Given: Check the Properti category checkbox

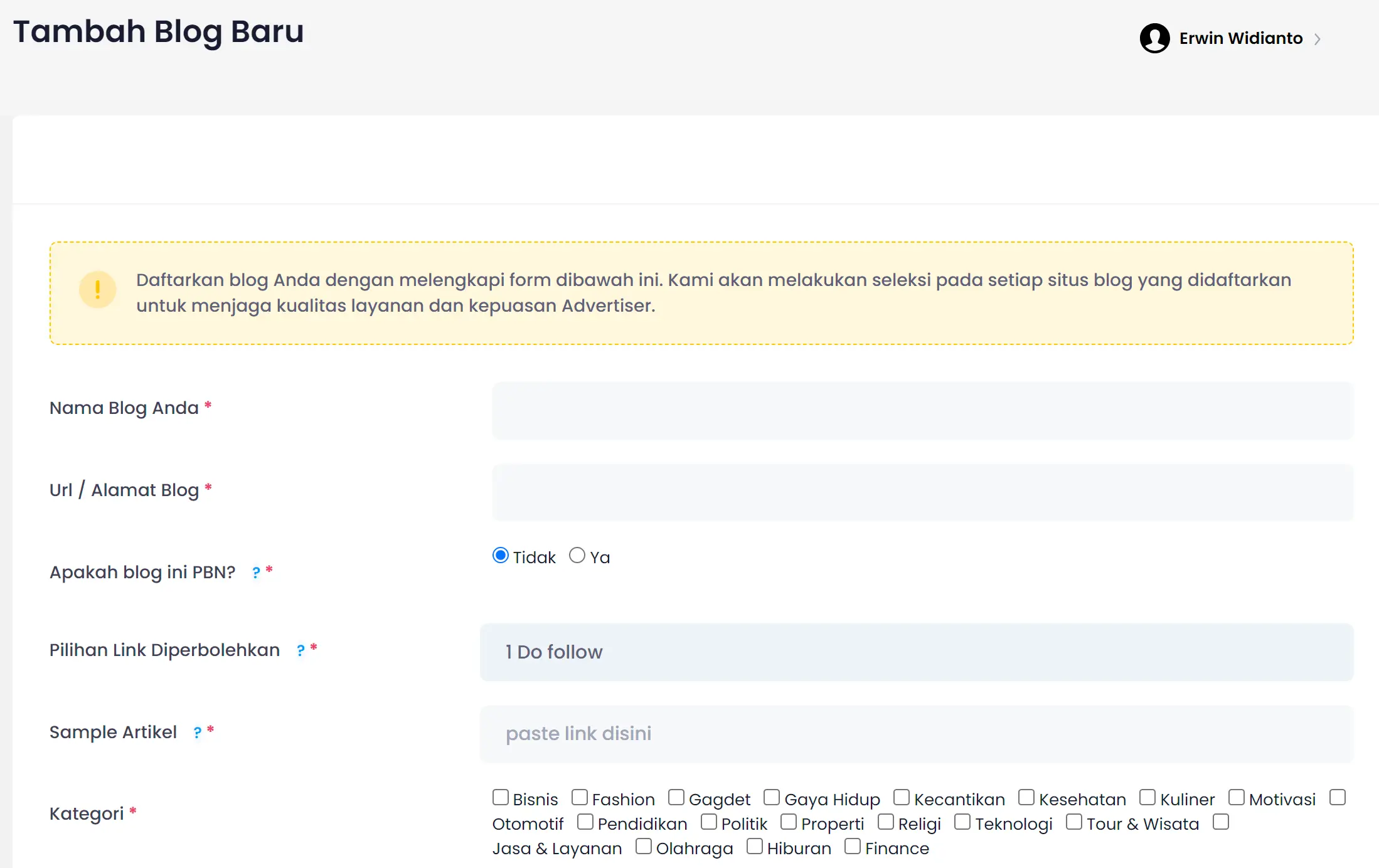Looking at the screenshot, I should (x=789, y=822).
